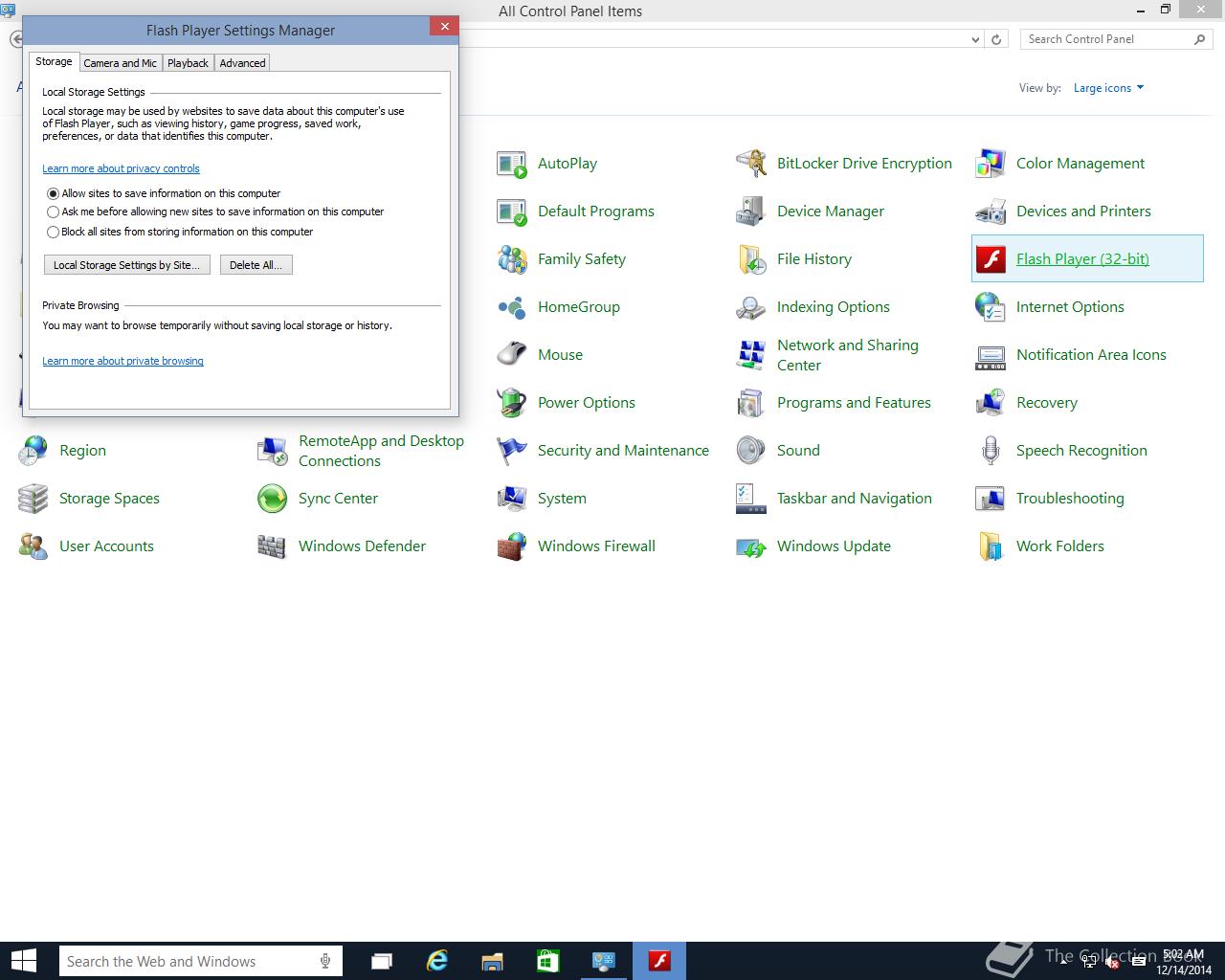The height and width of the screenshot is (980, 1225).
Task: Open BitLocker Drive Encryption icon
Action: [x=751, y=164]
